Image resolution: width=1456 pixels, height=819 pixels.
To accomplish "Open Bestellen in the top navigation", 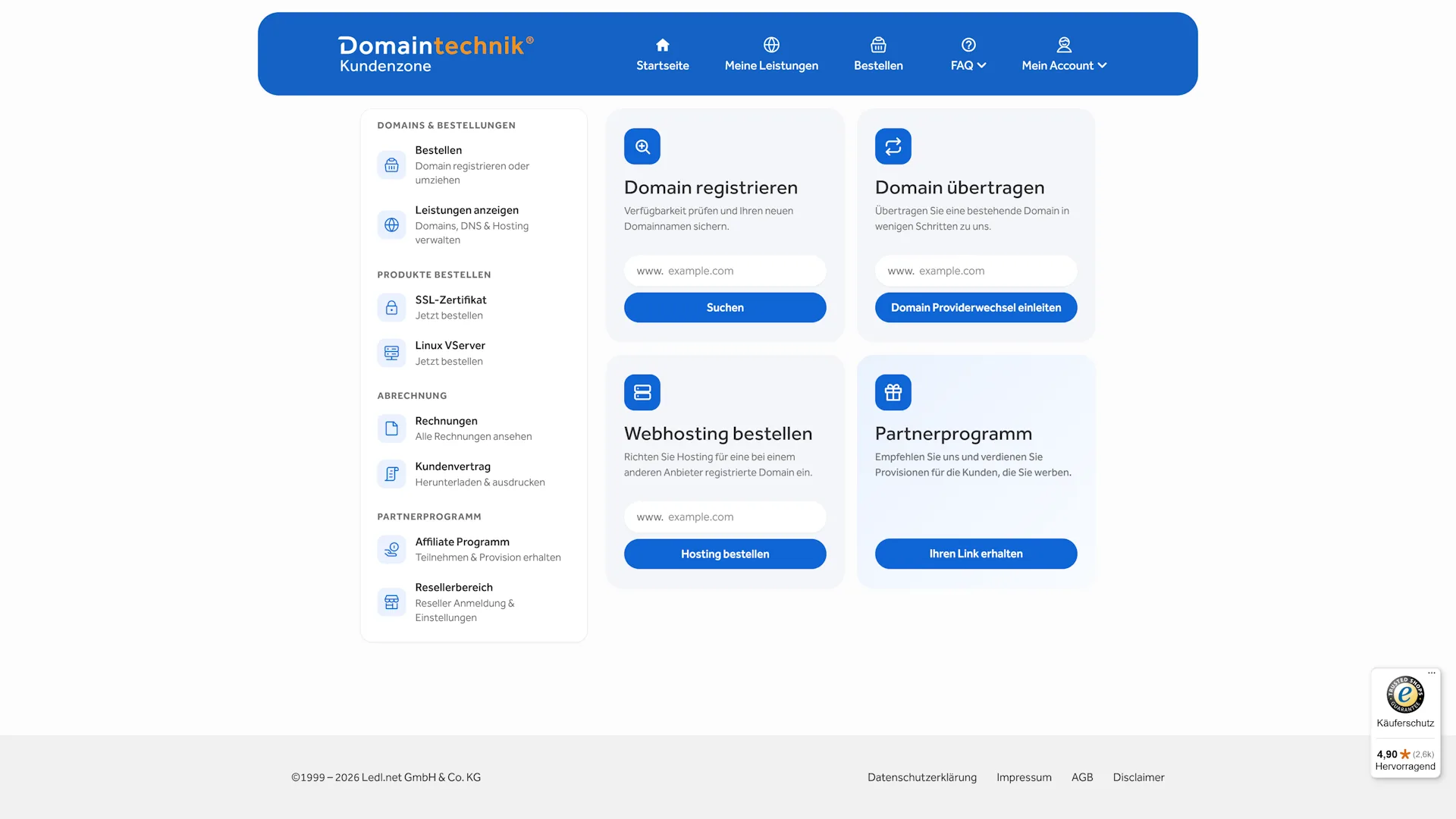I will 878,65.
